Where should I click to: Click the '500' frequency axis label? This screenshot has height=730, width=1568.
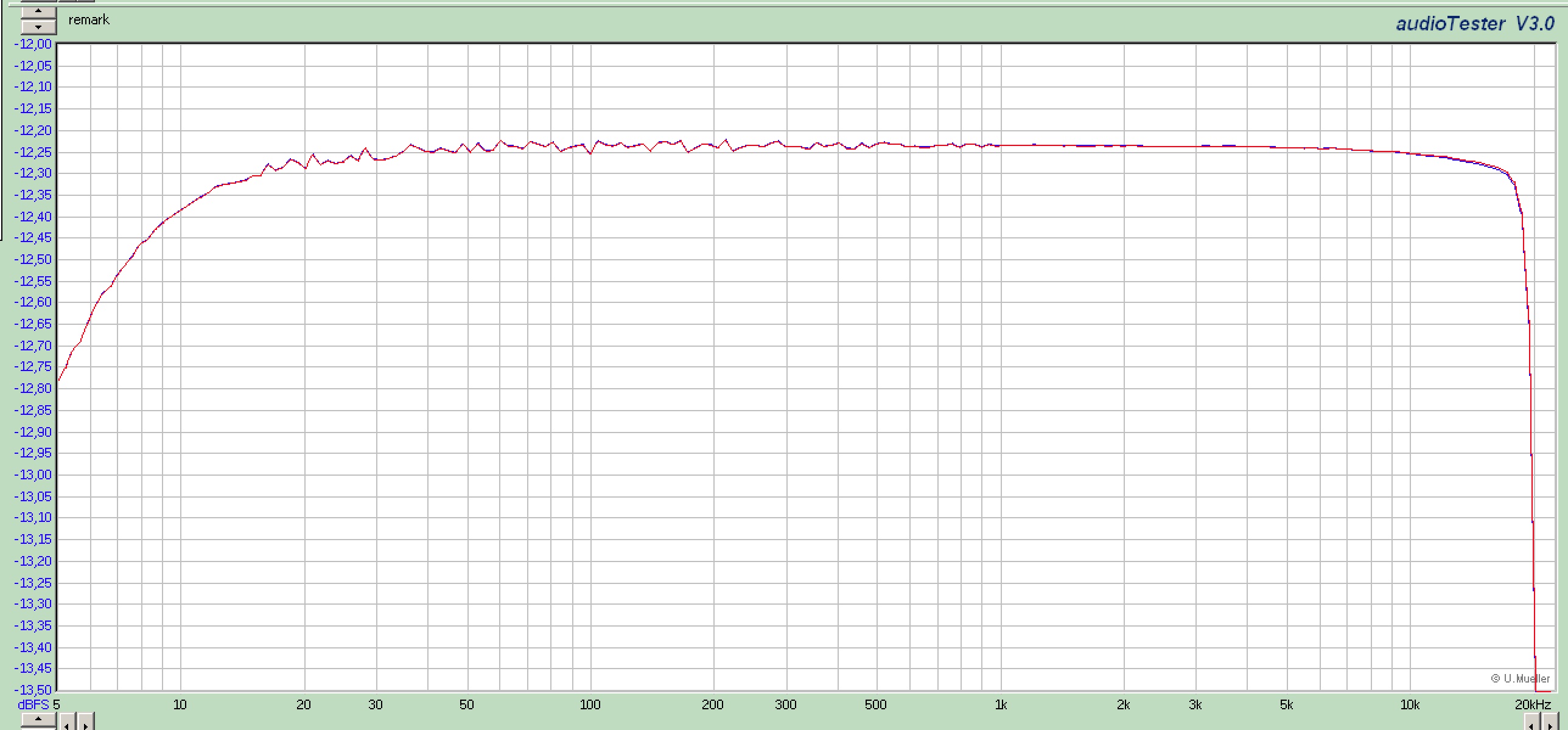point(875,704)
